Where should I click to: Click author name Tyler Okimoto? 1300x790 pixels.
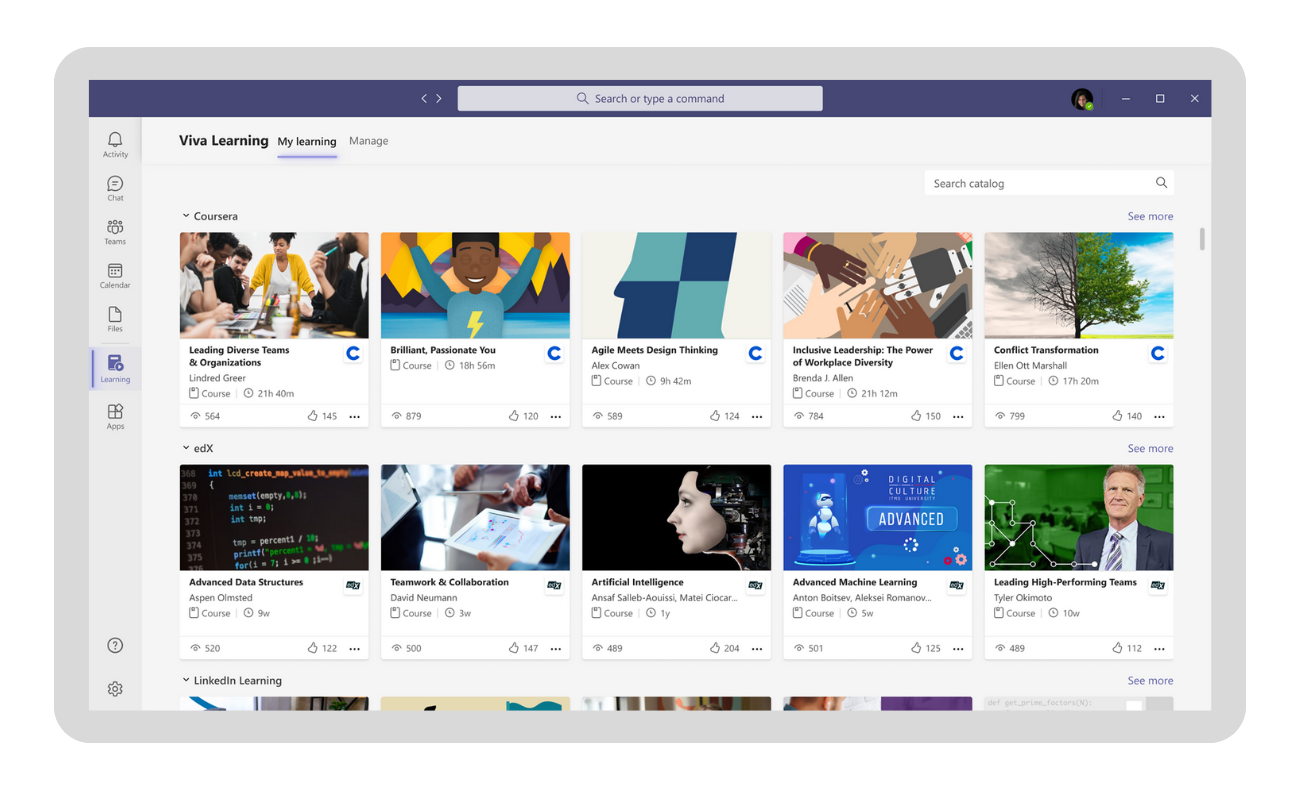click(x=1023, y=598)
